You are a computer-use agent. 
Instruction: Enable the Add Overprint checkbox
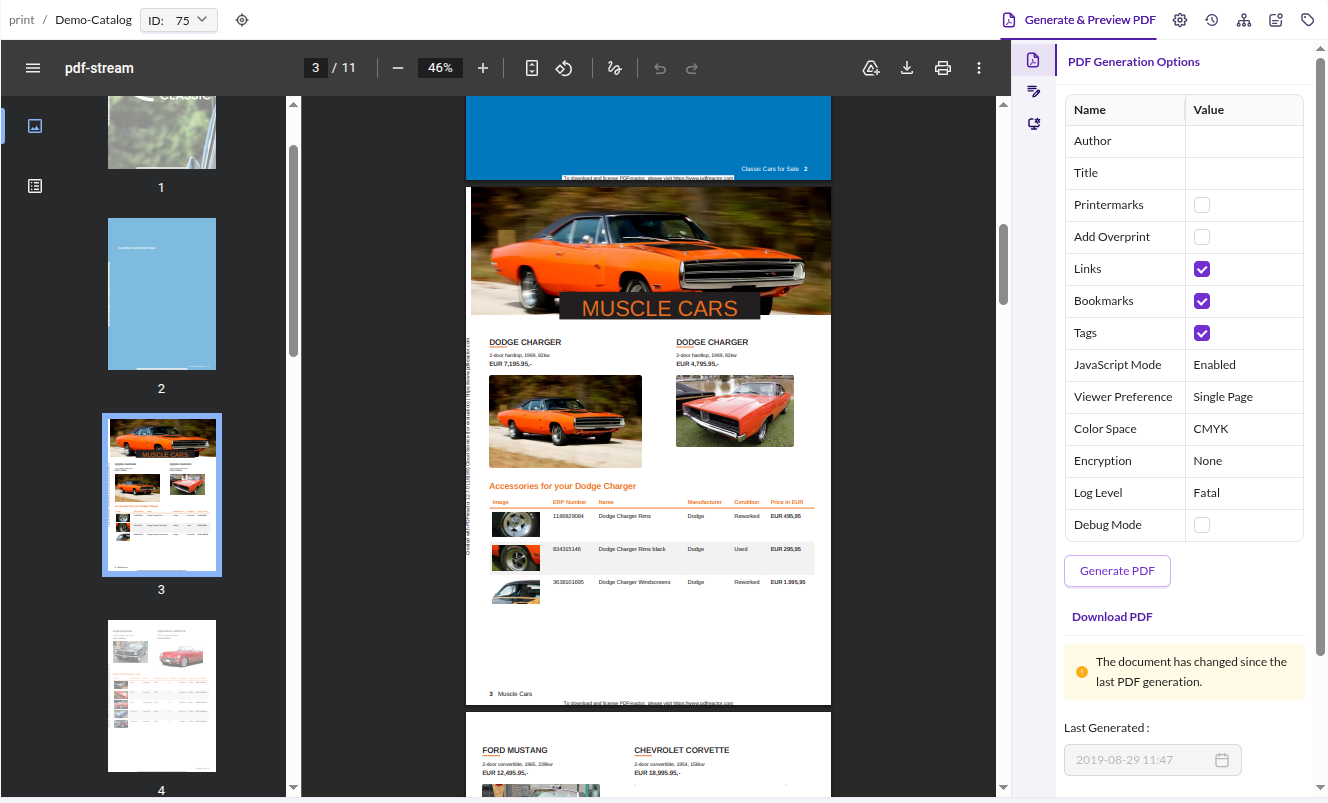(x=1202, y=237)
